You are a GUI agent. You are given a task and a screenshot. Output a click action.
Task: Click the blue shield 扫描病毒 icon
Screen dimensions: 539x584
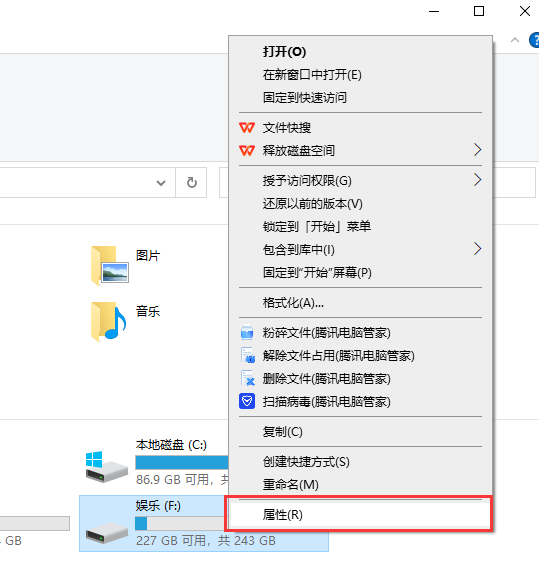point(247,402)
